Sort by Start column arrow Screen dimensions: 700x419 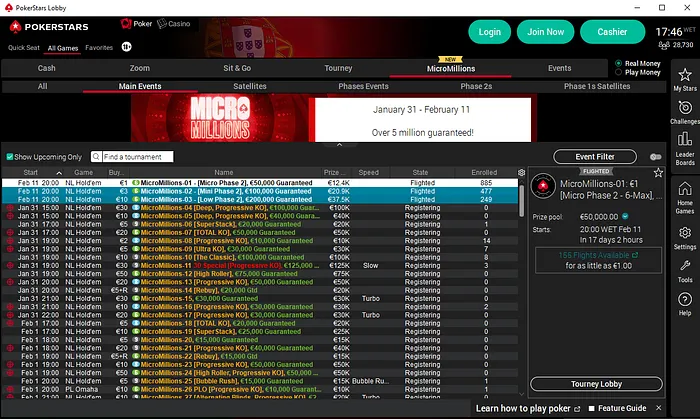59,173
